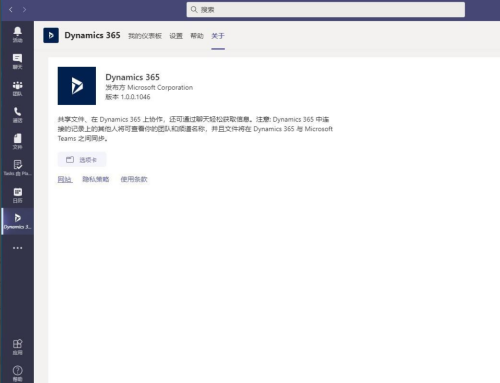Open Tasks by Planner sidebar icon
The image size is (500, 383).
pos(17,168)
